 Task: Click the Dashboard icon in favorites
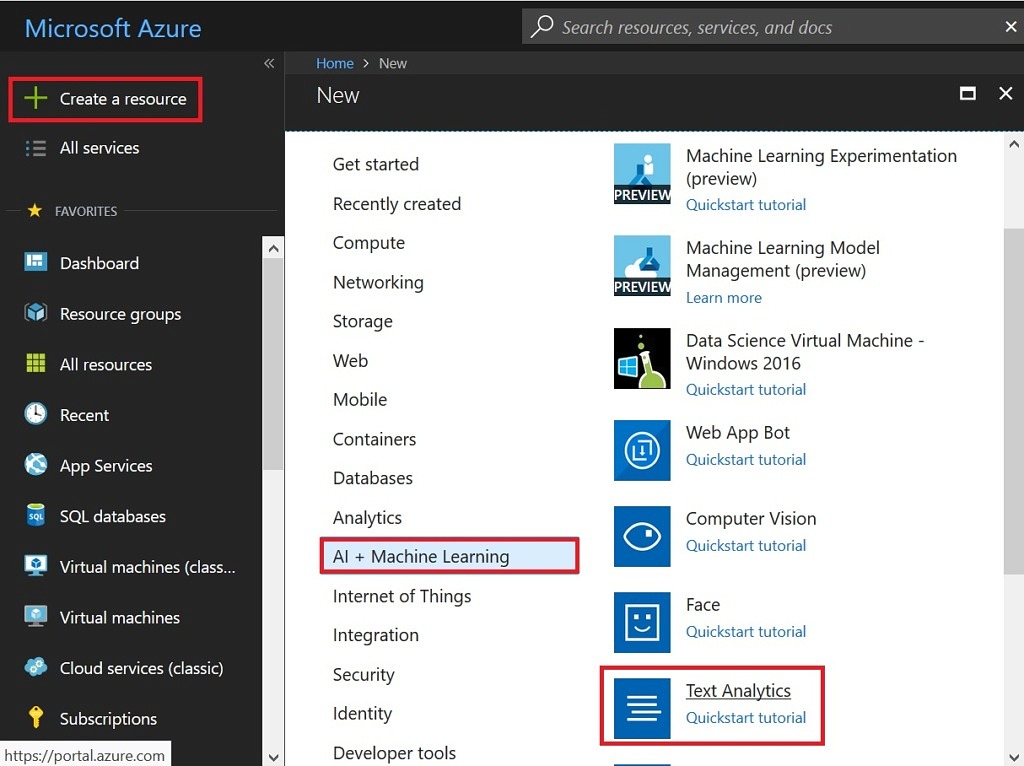pyautogui.click(x=35, y=263)
